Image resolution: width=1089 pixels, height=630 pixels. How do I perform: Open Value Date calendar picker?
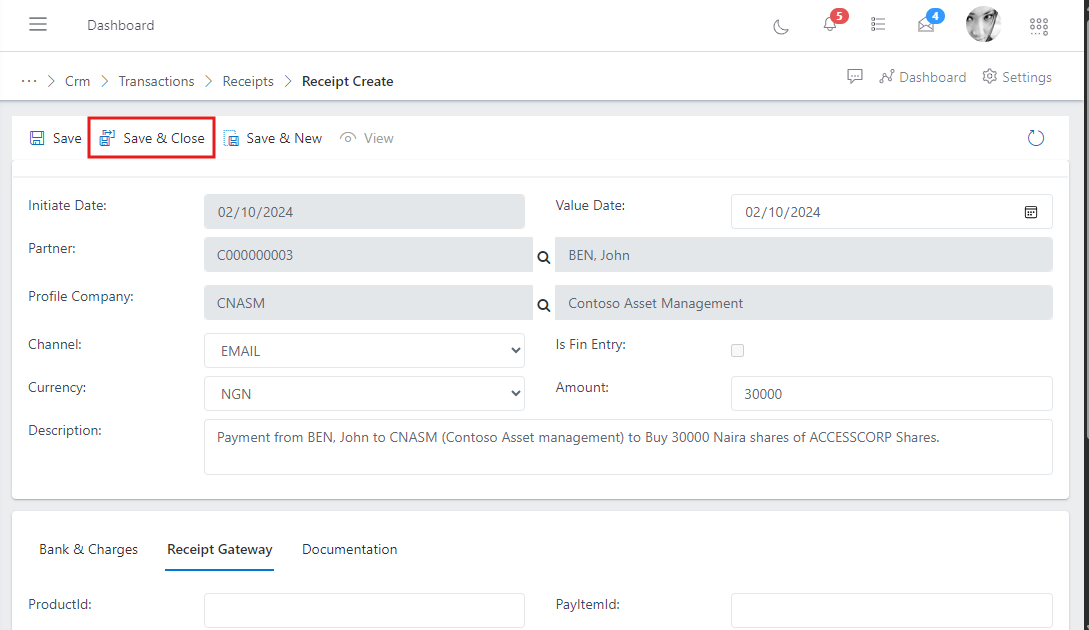(1031, 212)
